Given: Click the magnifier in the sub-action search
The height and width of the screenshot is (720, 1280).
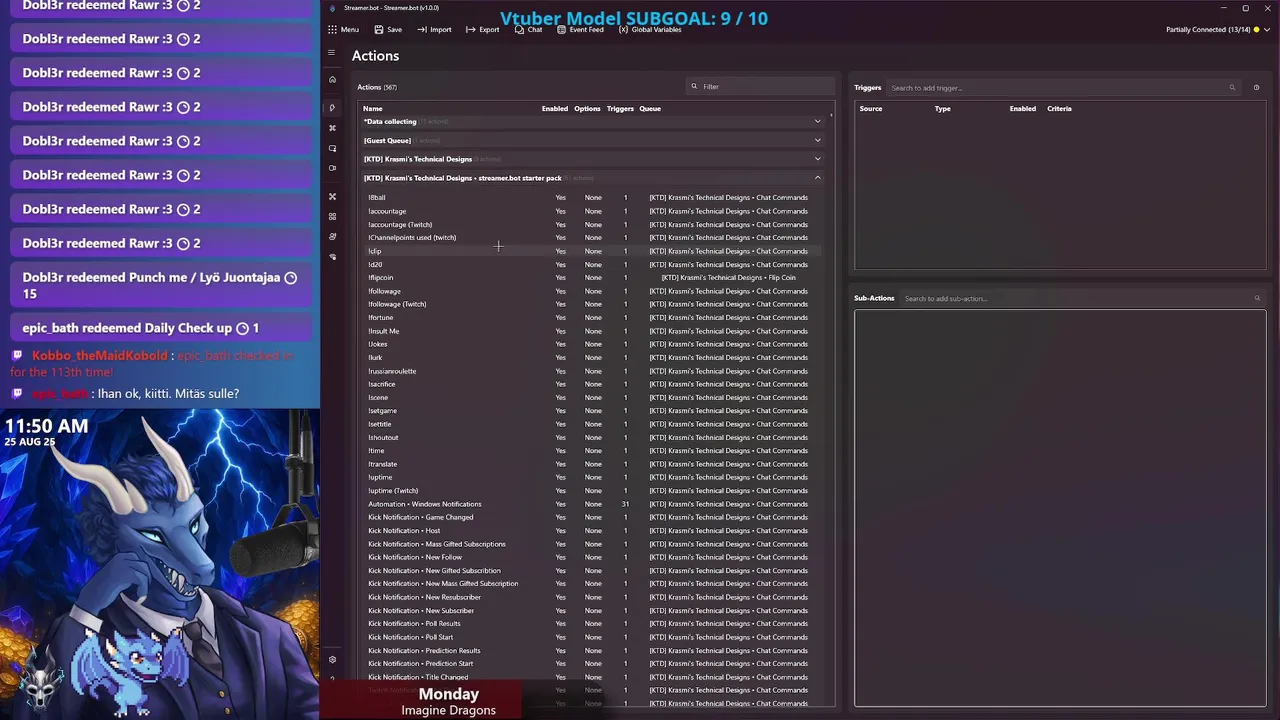Looking at the screenshot, I should (x=1257, y=298).
